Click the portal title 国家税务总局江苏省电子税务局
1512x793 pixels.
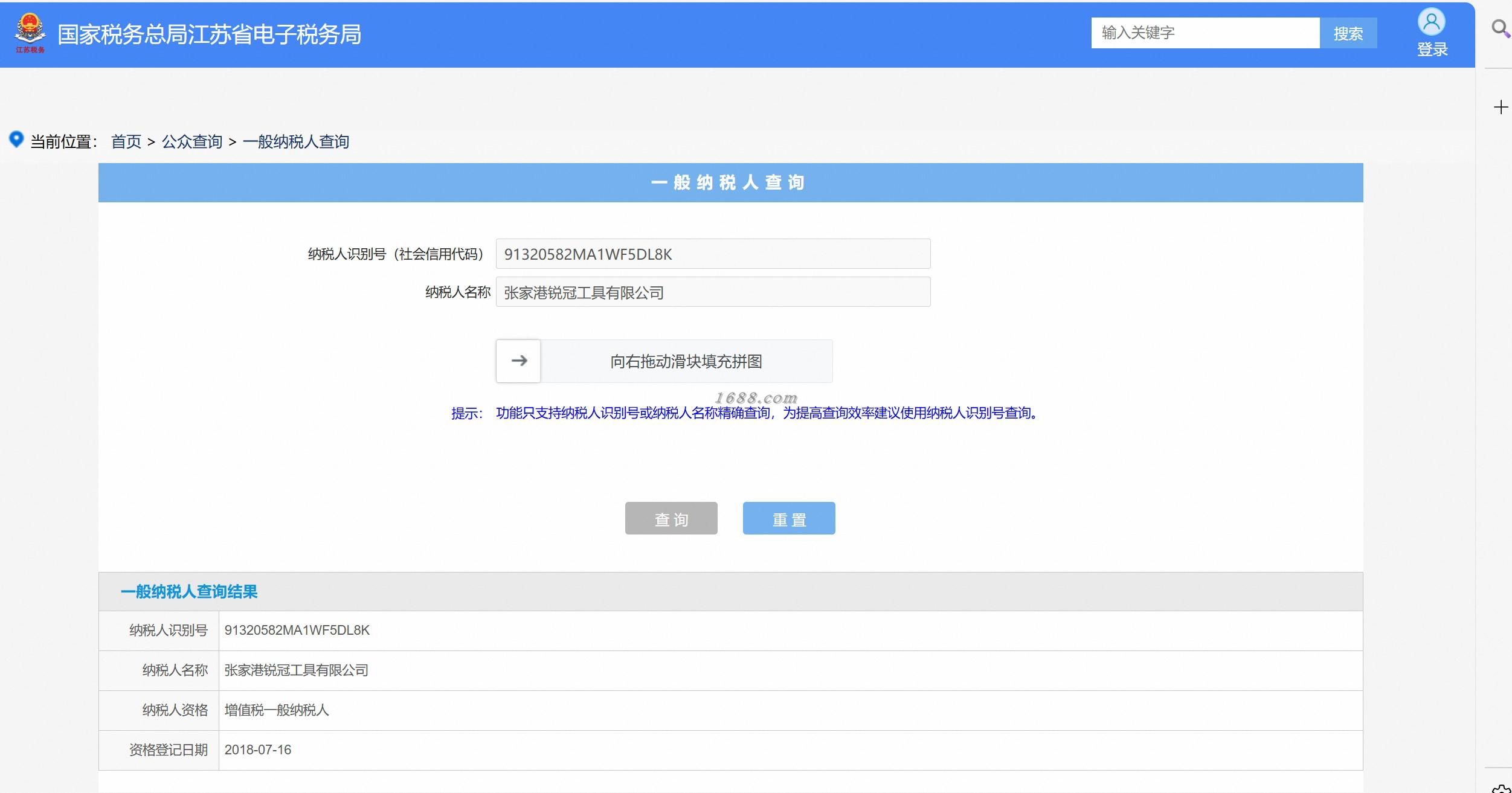(x=209, y=34)
